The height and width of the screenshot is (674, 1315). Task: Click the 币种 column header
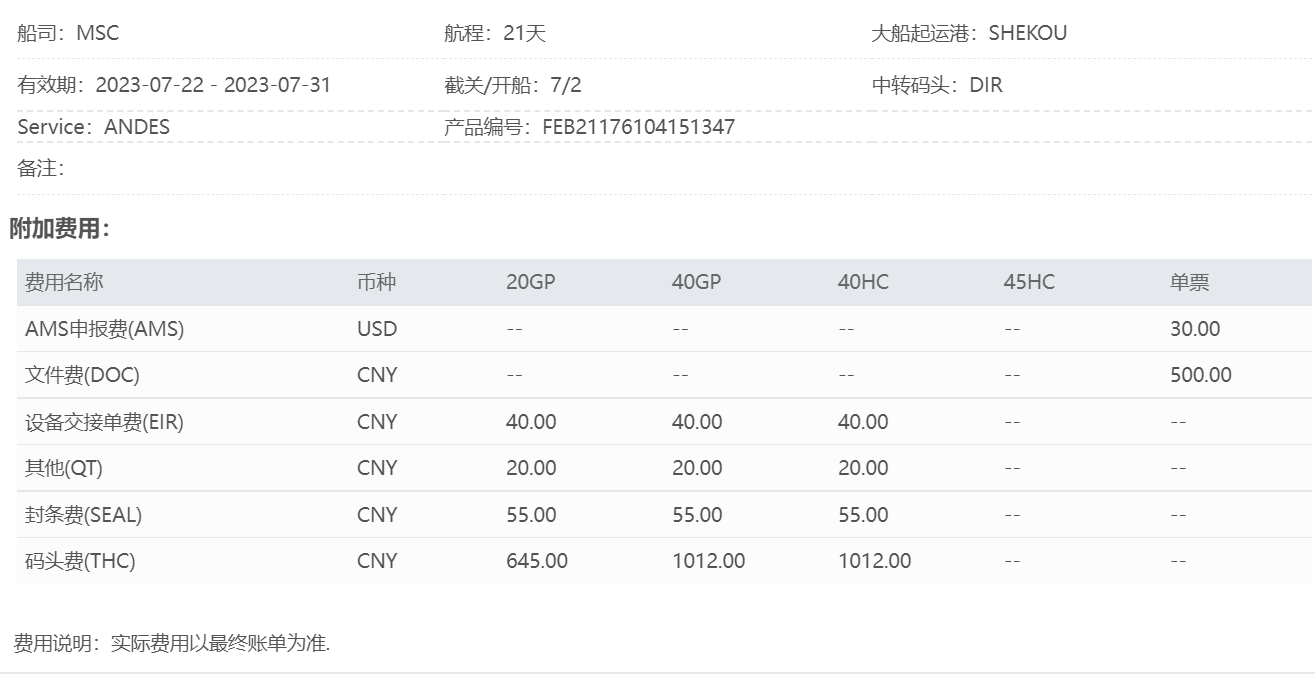tap(376, 282)
